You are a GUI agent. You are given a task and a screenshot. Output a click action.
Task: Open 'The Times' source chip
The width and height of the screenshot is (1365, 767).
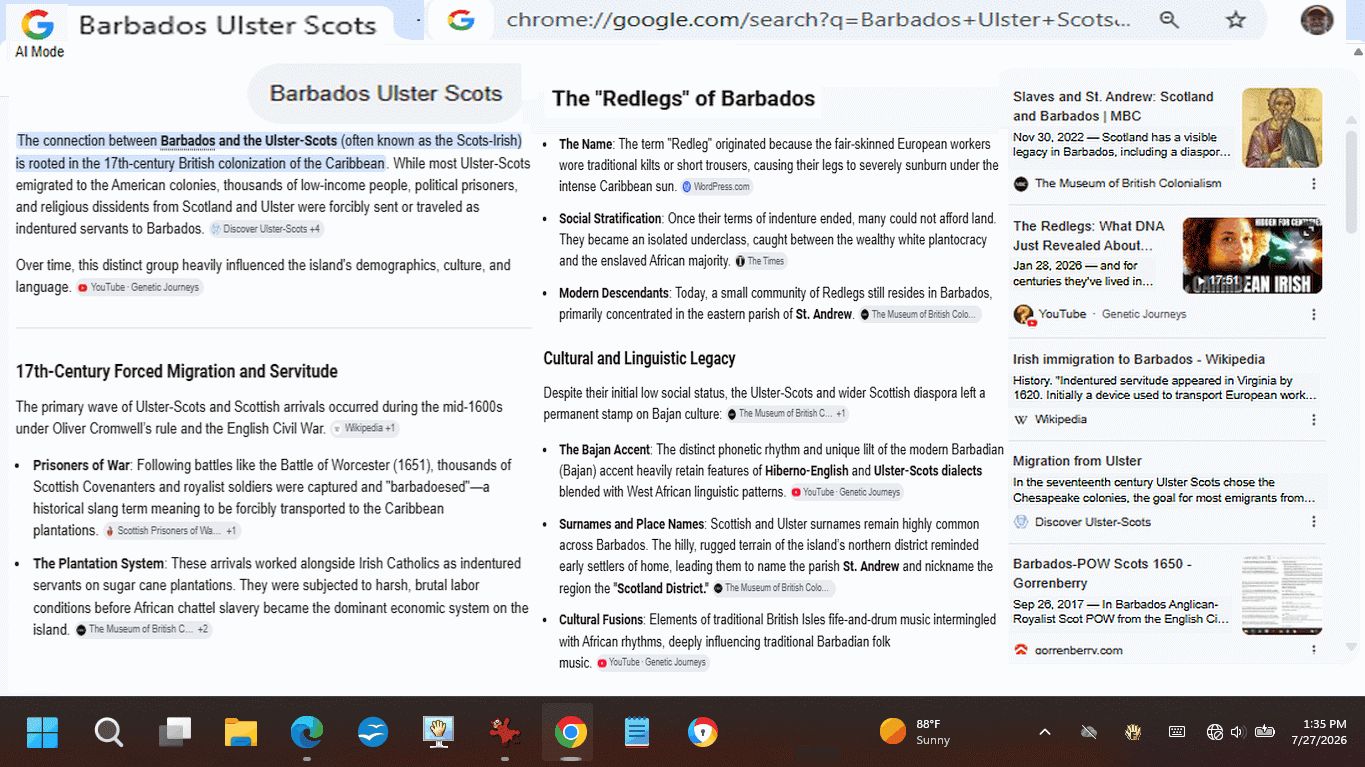click(760, 261)
